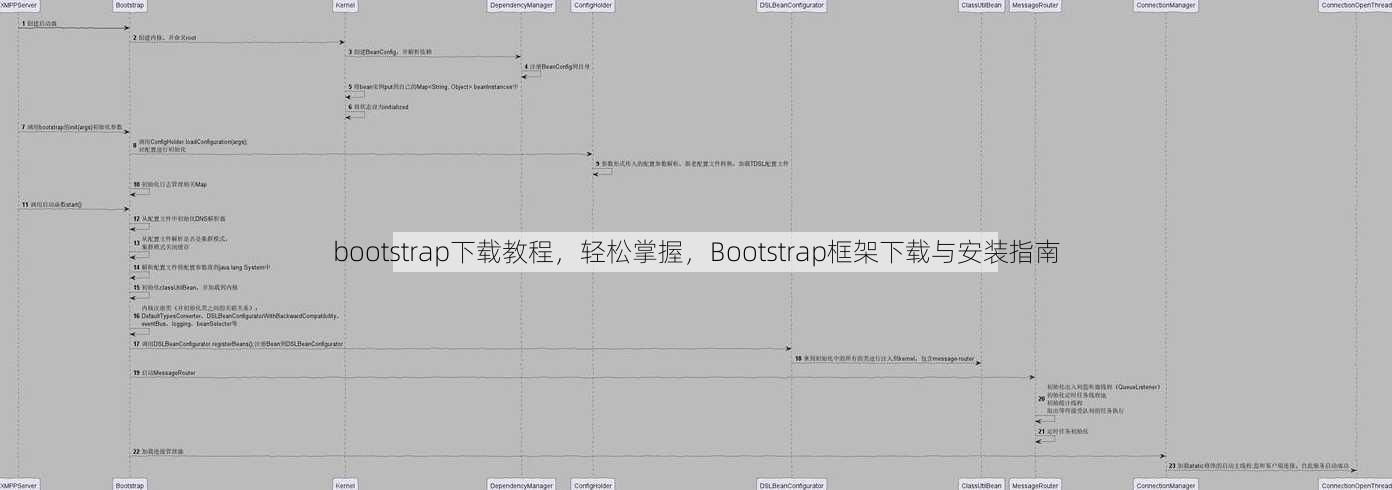Click the top Bootstrap participant box
Screen dimensions: 1392x490
tap(129, 5)
